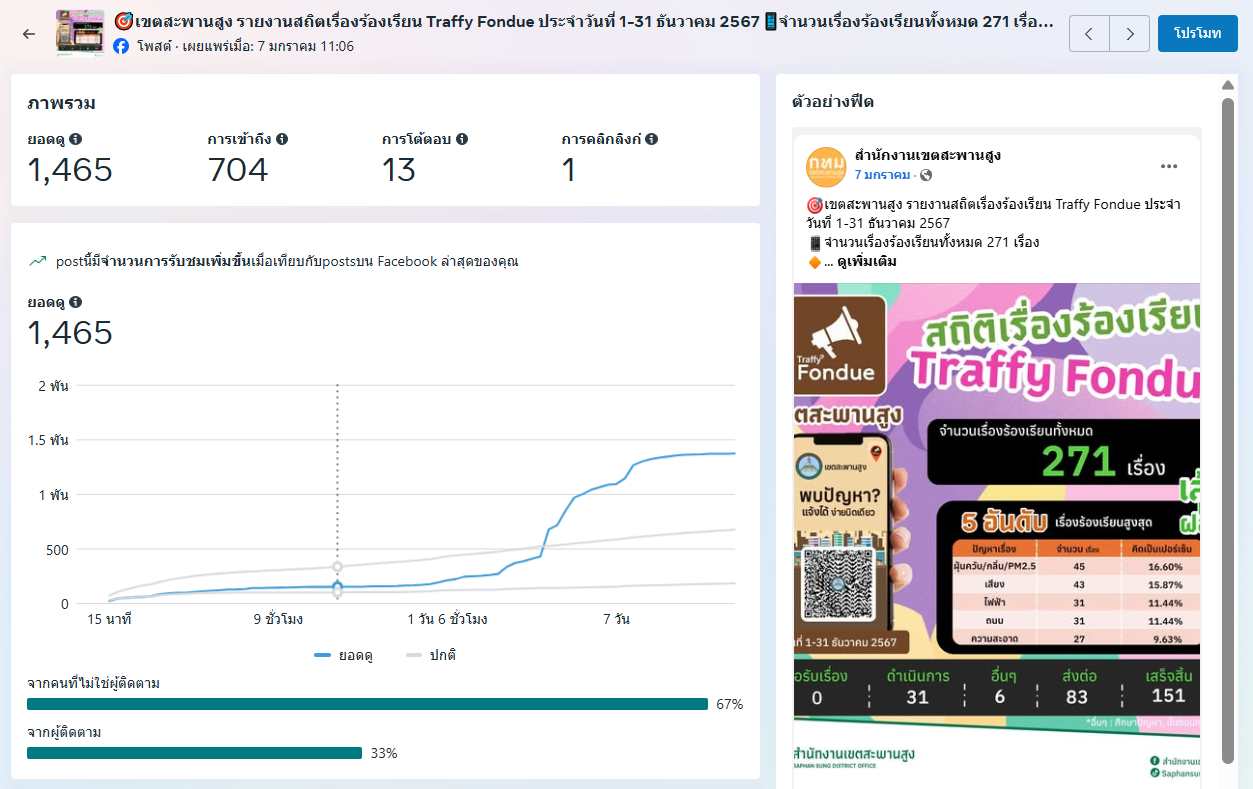
Task: Toggle the ยอดดู legend entry
Action: [x=343, y=656]
